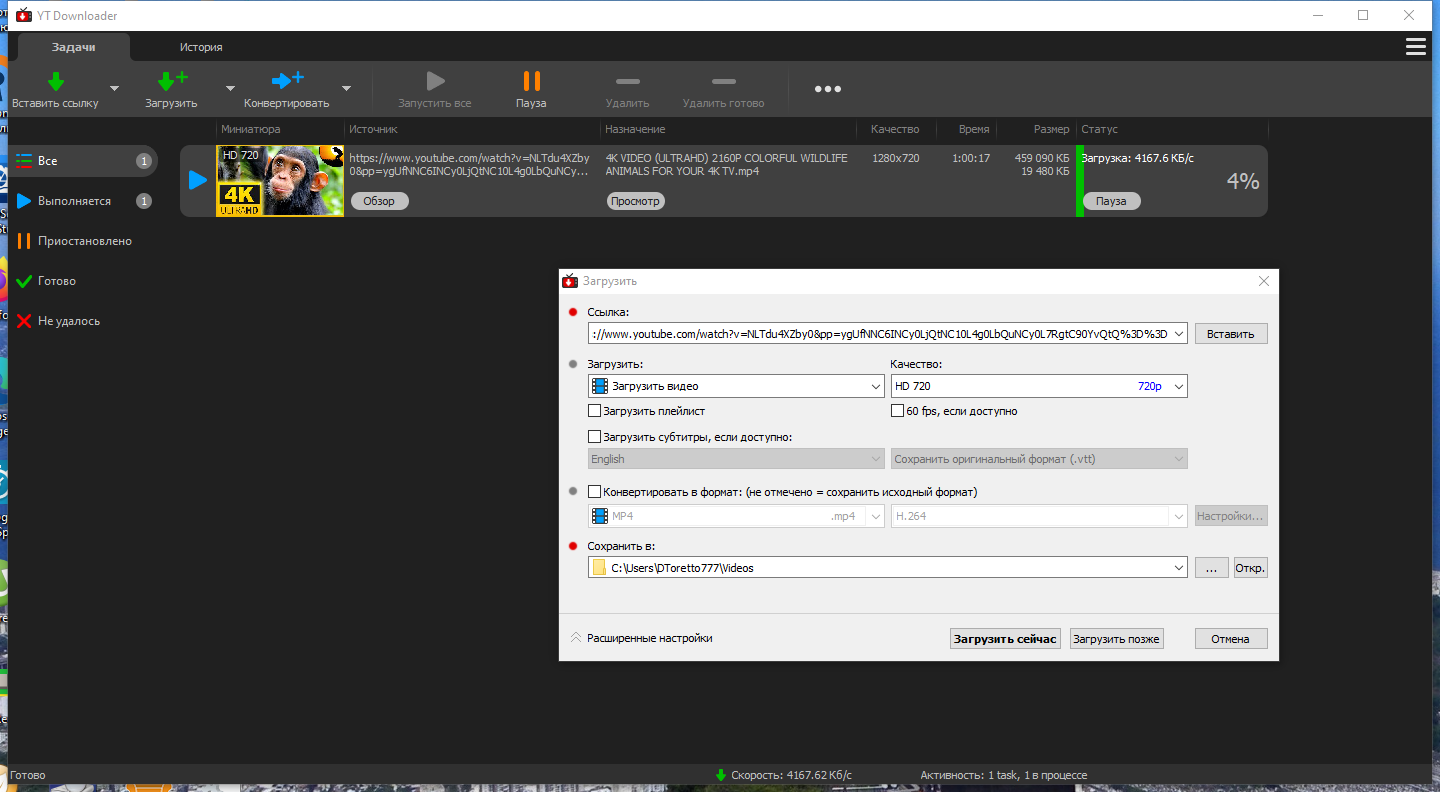This screenshot has height=792, width=1440.
Task: Pause downloads with the orange Пауза icon
Action: tap(531, 81)
